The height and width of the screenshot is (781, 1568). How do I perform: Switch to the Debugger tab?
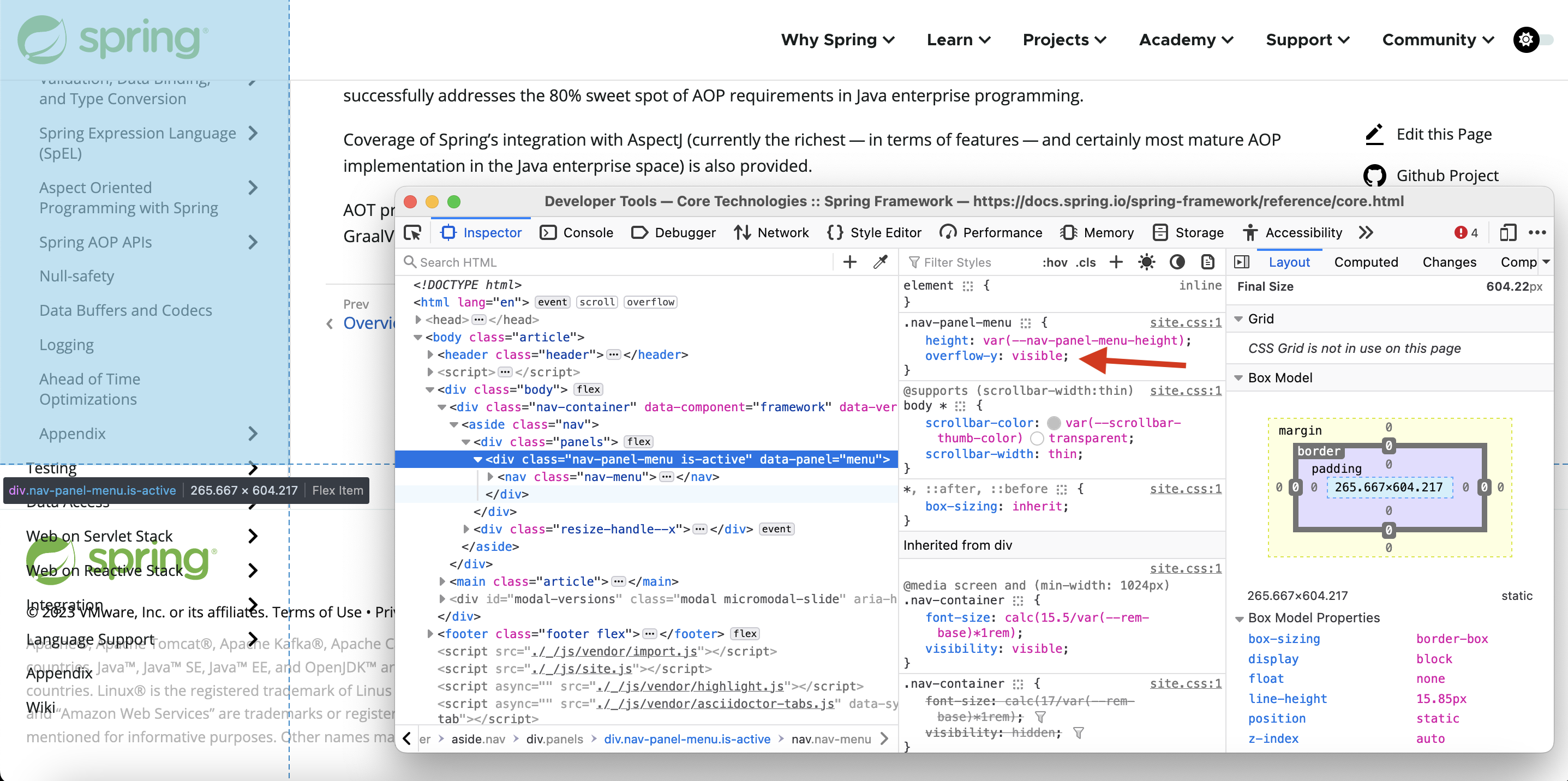point(673,232)
